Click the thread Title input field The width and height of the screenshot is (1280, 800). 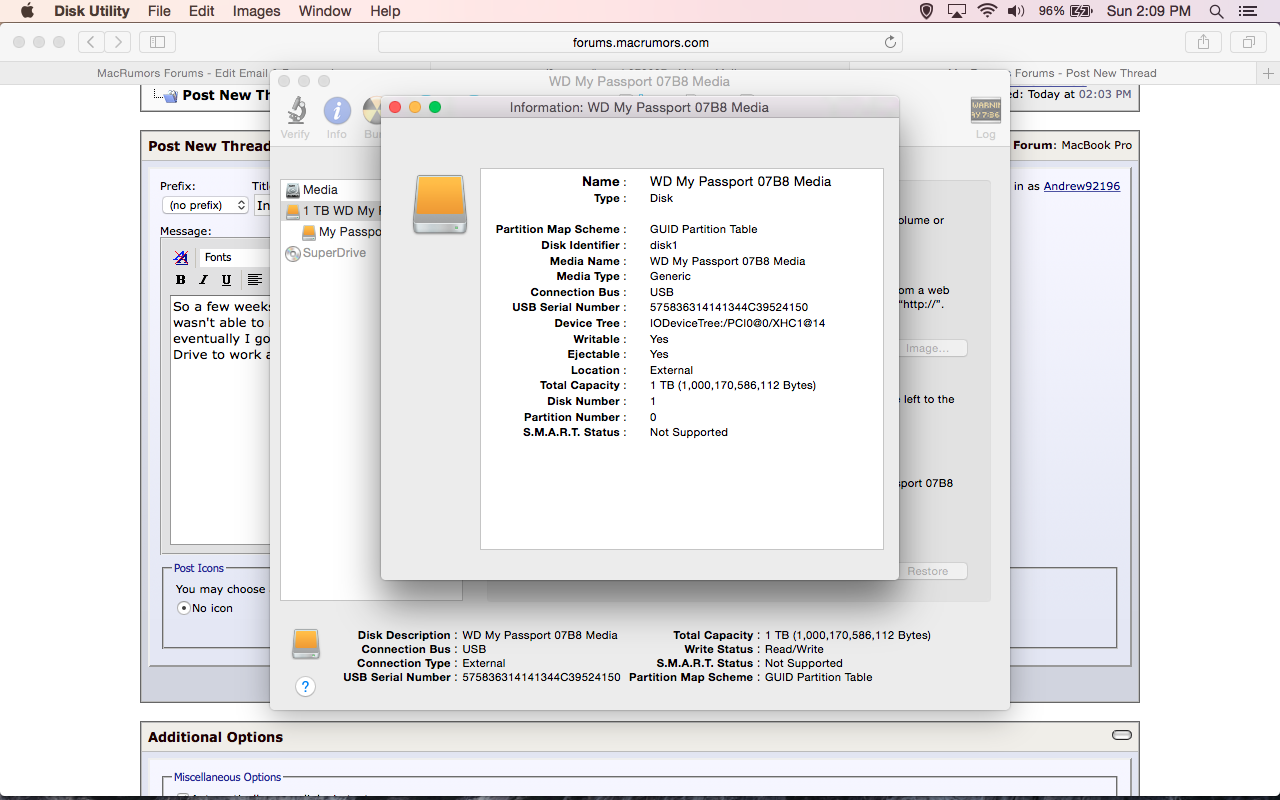point(262,205)
